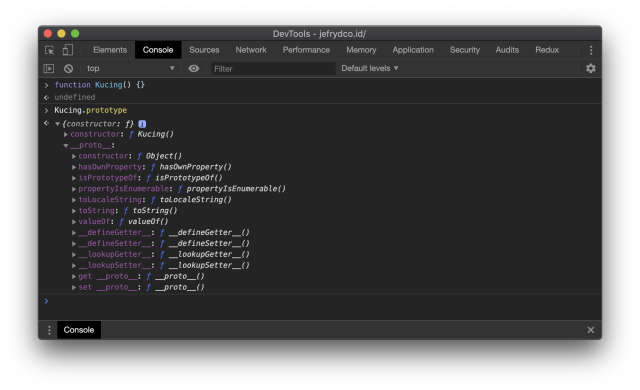Expand the toLocaleString property
The image size is (640, 390).
(74, 200)
